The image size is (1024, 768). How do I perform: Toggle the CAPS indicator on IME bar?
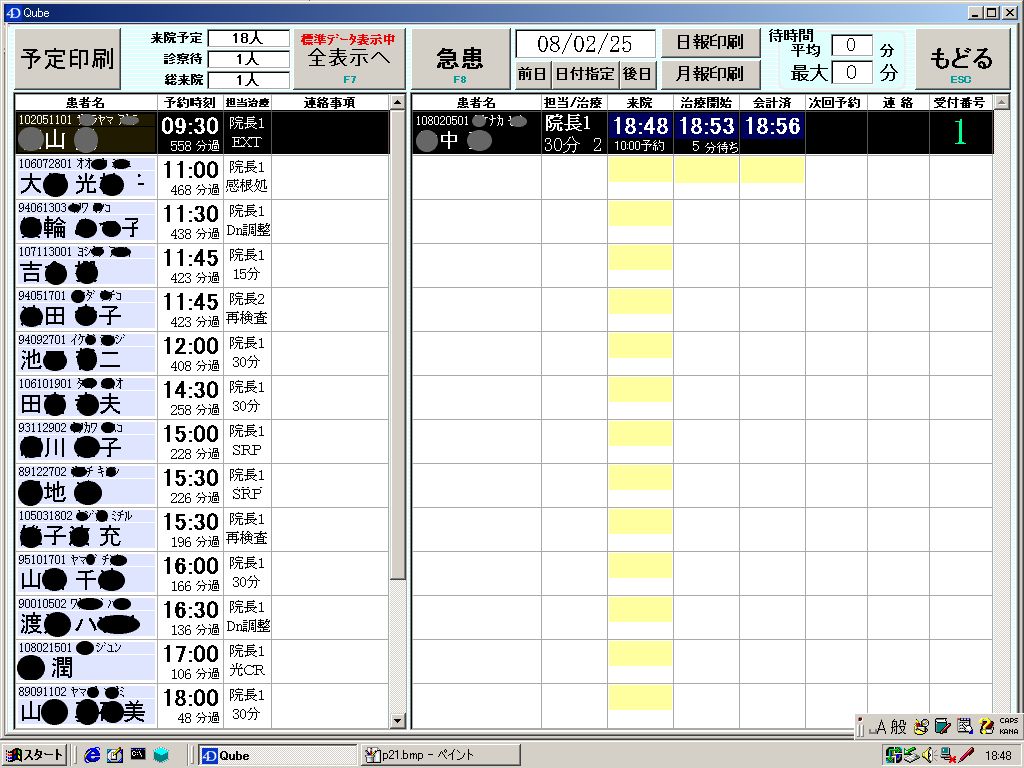tap(1008, 721)
